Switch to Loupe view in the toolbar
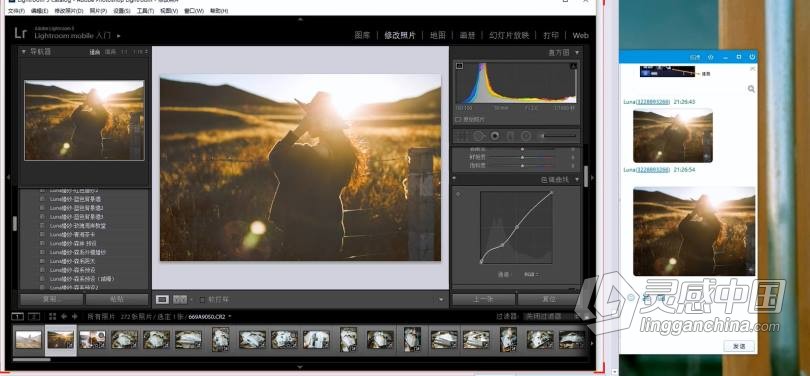This screenshot has height=376, width=810. 162,299
